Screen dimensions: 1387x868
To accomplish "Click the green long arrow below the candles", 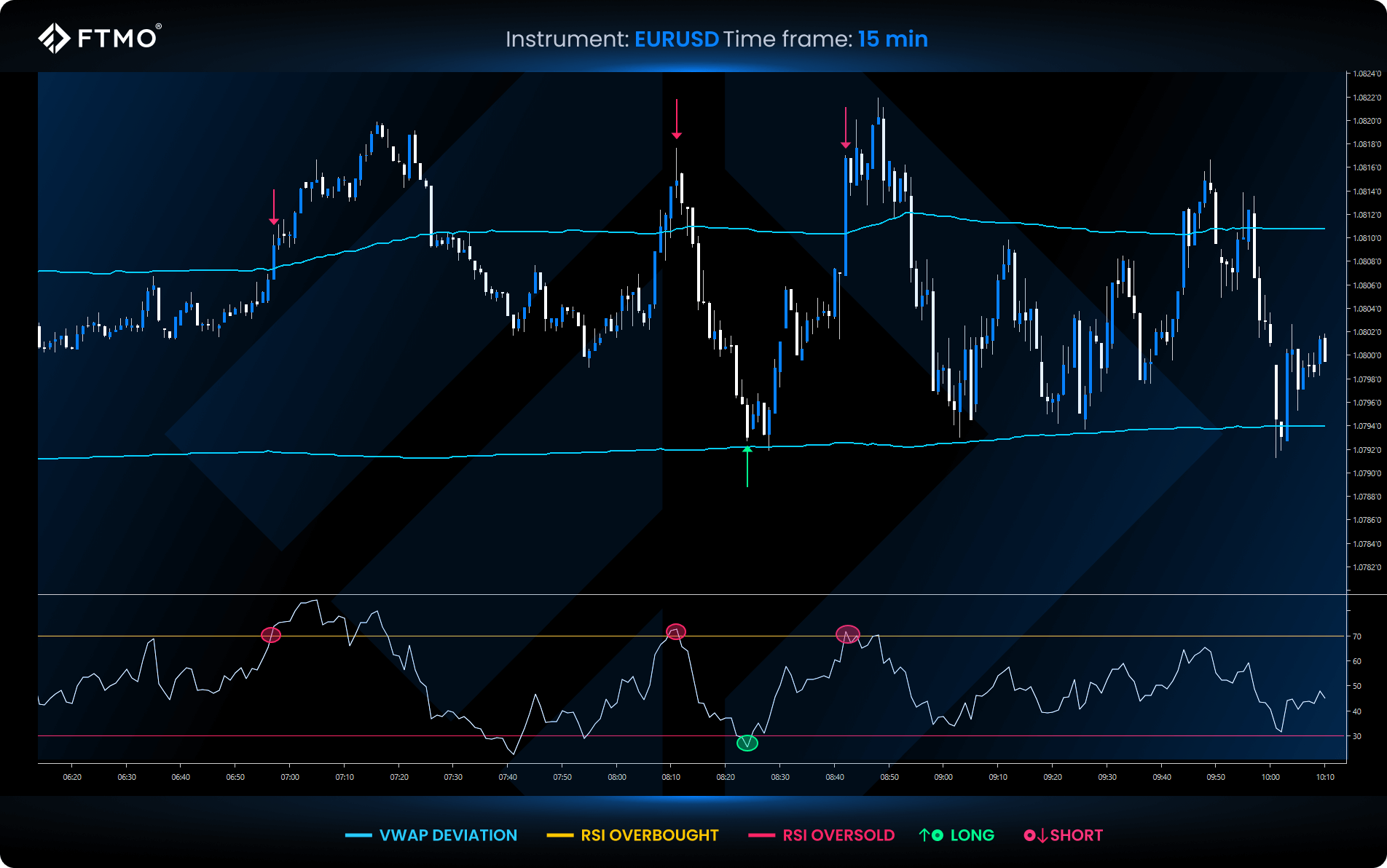I will 747,466.
